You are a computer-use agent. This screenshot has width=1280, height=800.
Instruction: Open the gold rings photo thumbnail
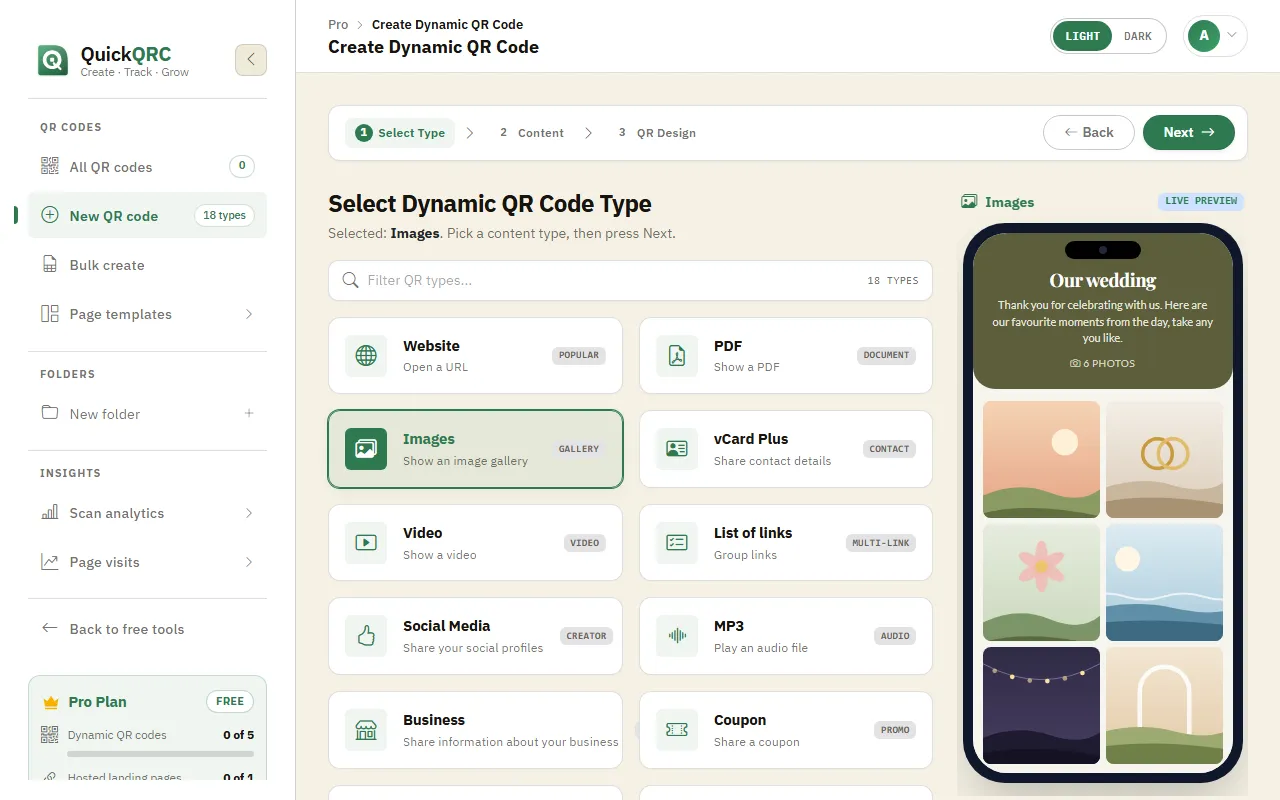click(1164, 460)
